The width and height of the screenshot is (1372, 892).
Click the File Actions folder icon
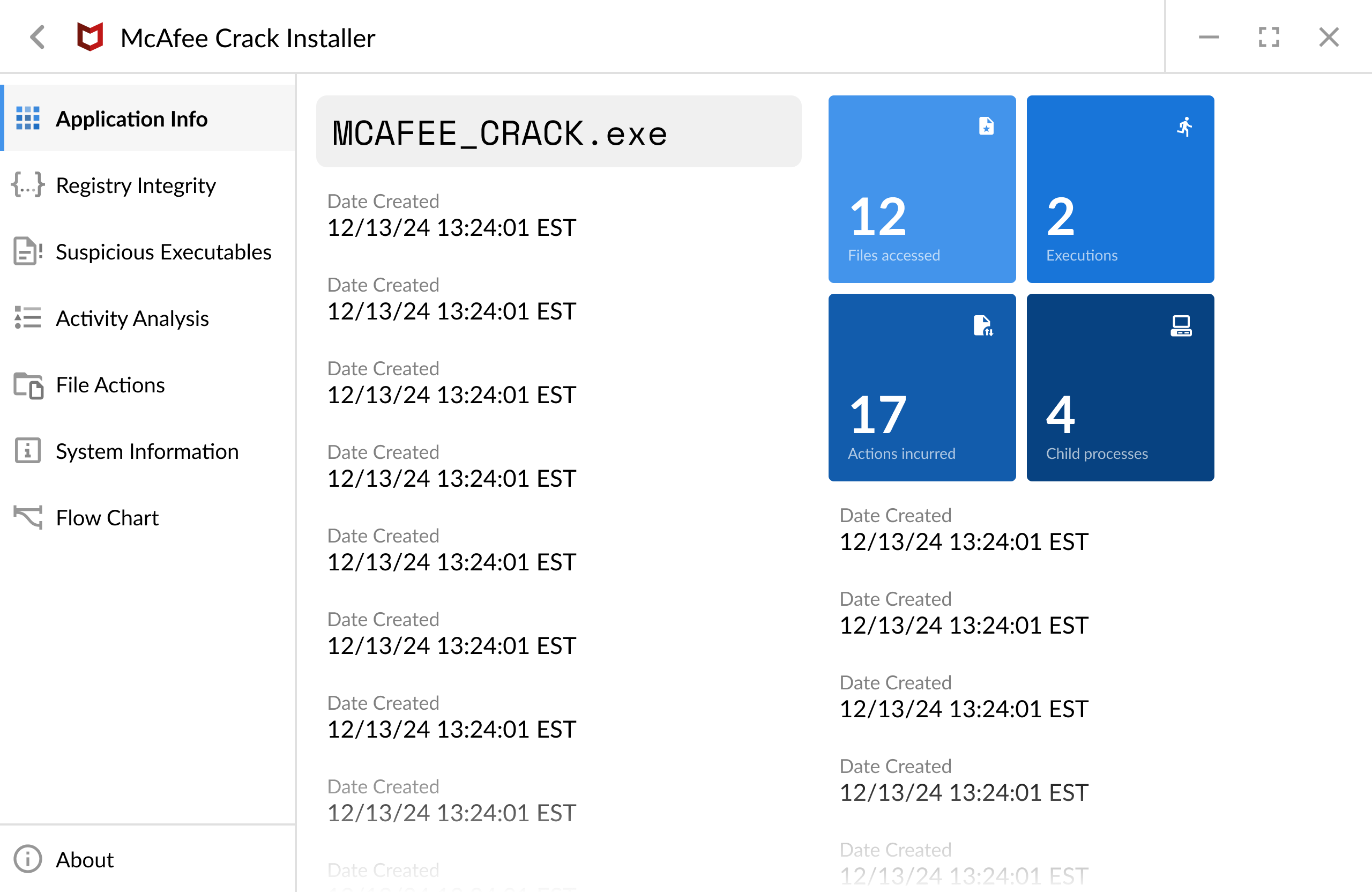point(28,384)
